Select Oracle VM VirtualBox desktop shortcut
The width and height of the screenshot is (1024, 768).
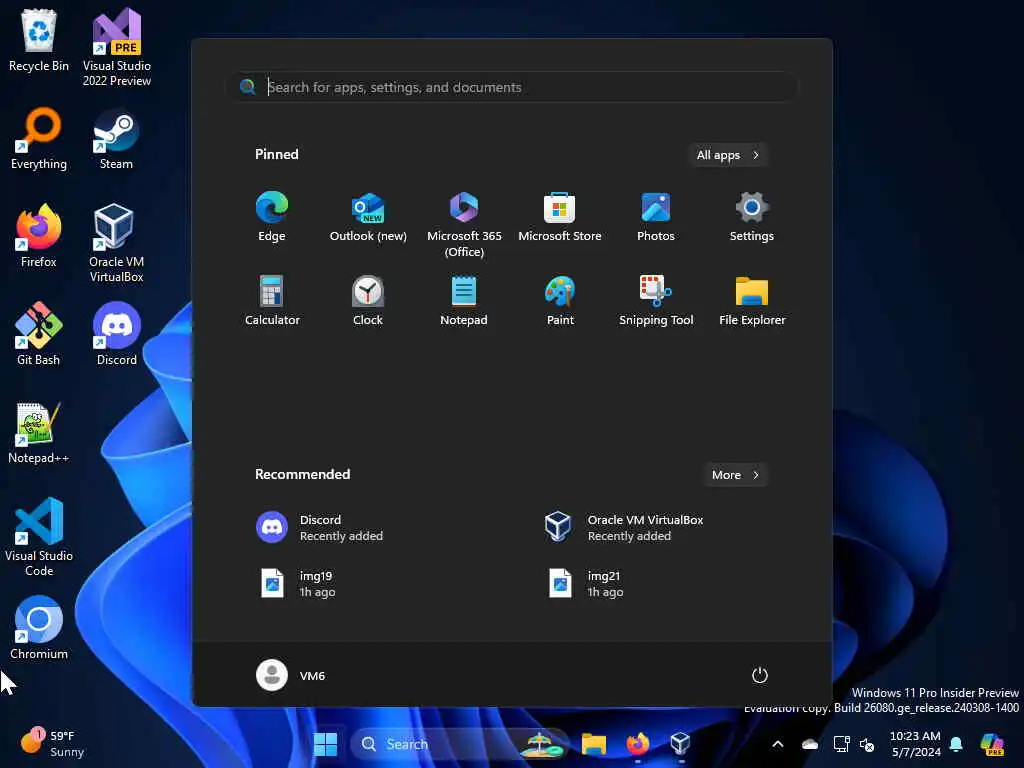pos(116,243)
